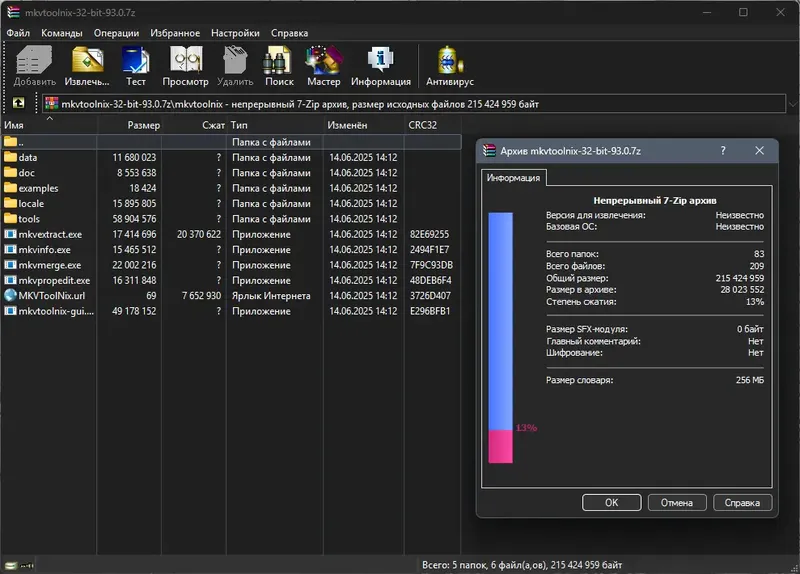The height and width of the screenshot is (574, 800).
Task: Sort list by the Имя column header
Action: pyautogui.click(x=14, y=125)
